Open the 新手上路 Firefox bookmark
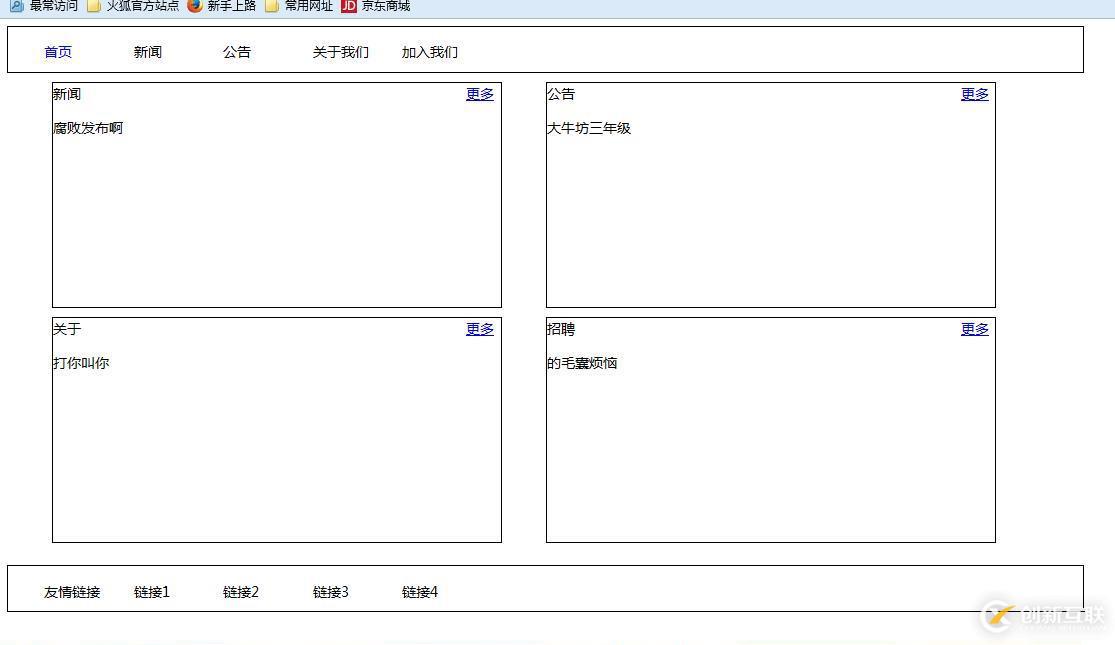Image resolution: width=1115 pixels, height=645 pixels. [221, 6]
